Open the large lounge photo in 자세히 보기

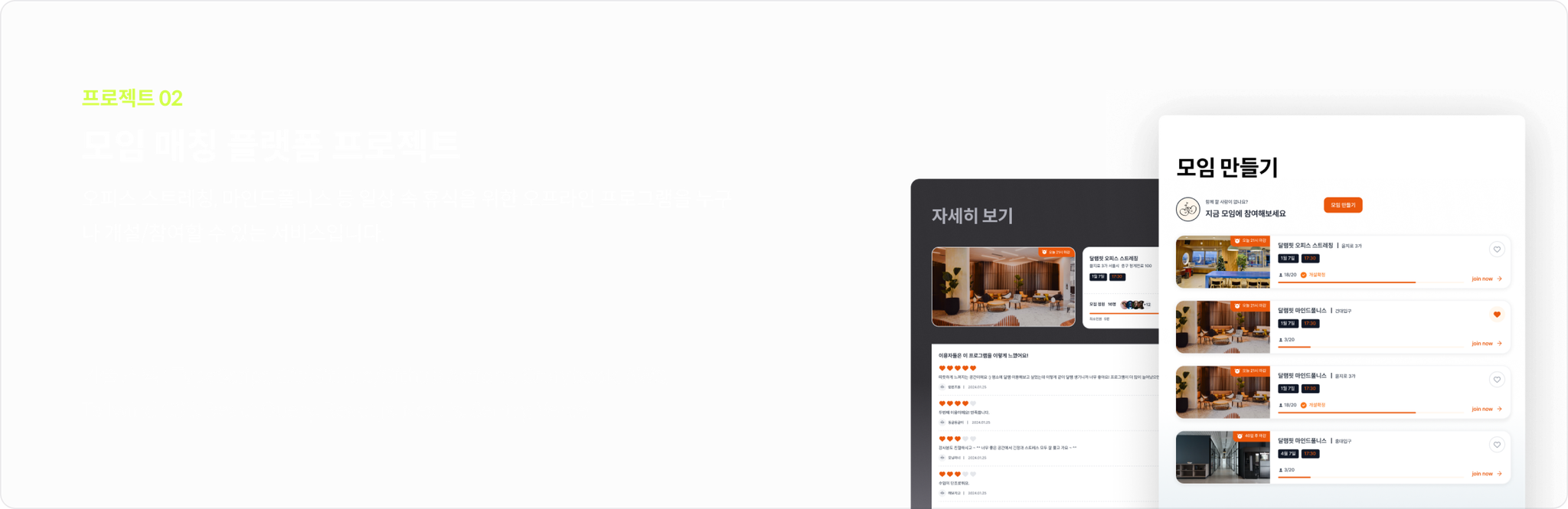pos(1003,287)
